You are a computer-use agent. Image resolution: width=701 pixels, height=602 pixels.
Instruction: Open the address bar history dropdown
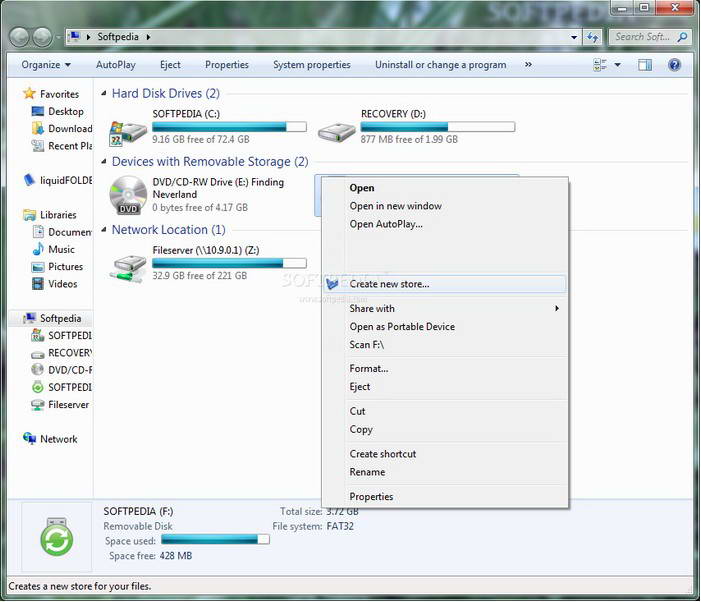coord(574,37)
